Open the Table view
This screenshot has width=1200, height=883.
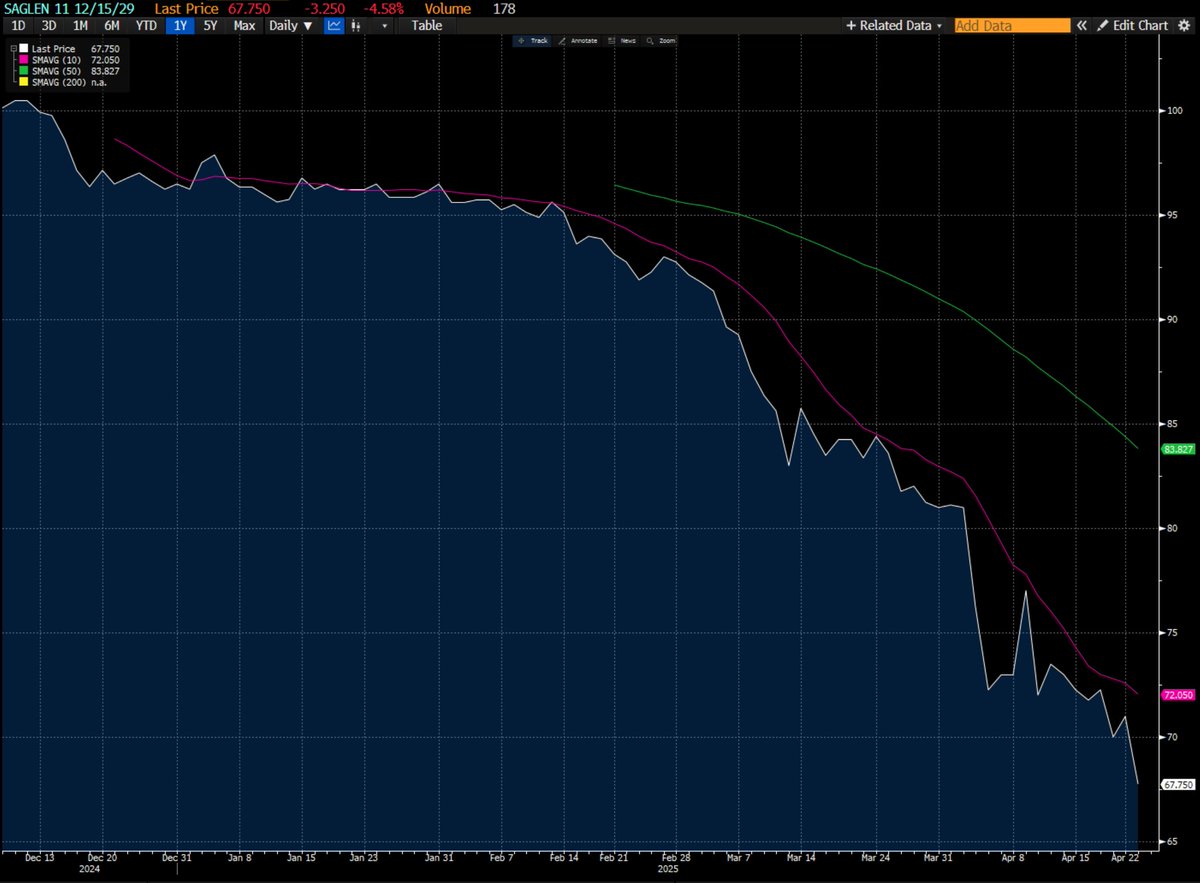427,25
